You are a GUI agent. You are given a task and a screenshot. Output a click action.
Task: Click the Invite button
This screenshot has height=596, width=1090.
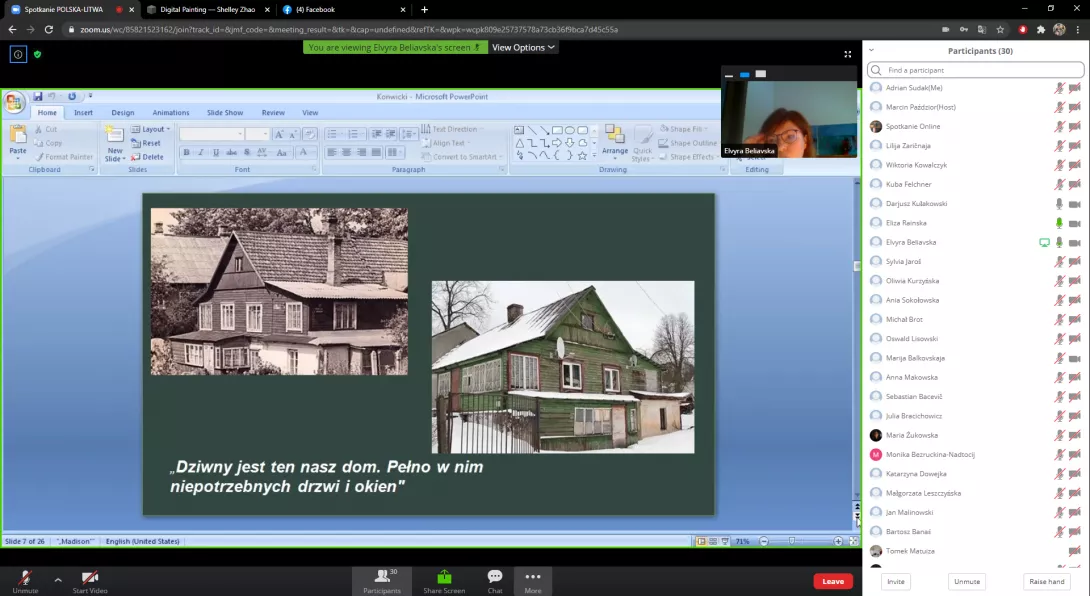pos(896,581)
